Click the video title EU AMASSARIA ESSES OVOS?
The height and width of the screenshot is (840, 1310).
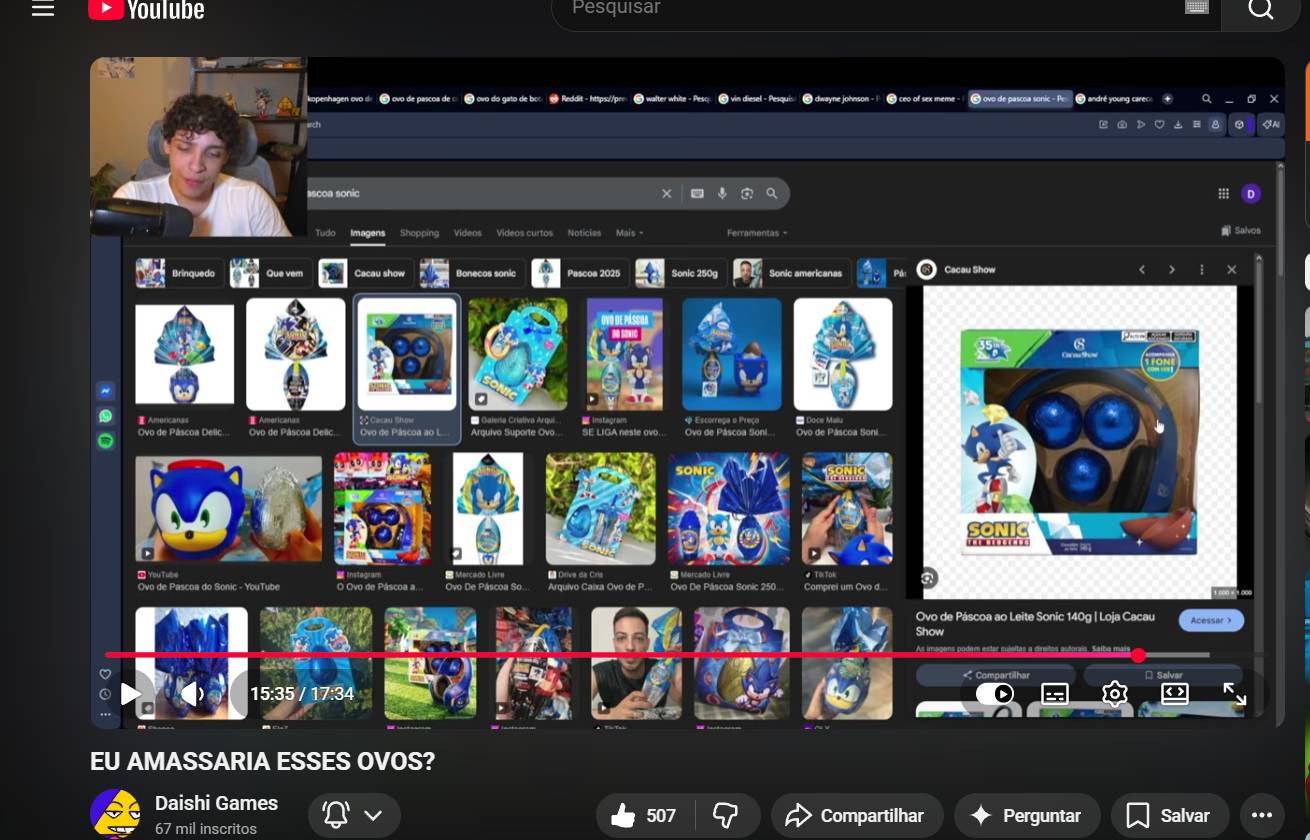(263, 762)
